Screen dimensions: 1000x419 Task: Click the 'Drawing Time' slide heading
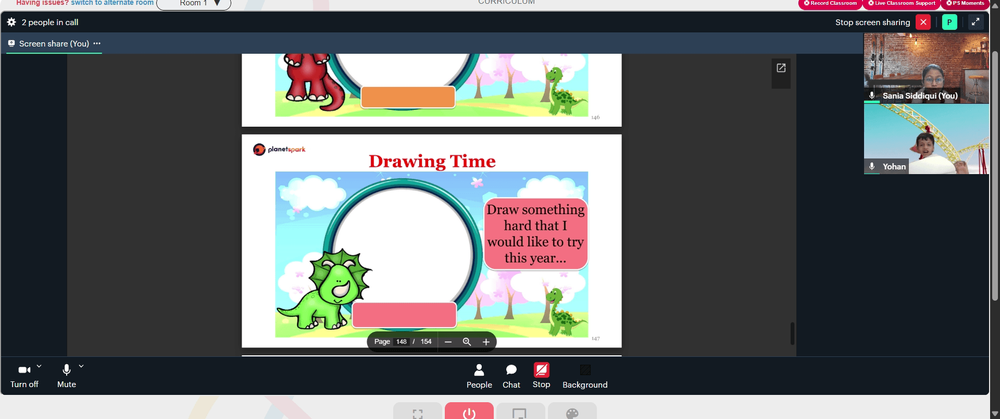tap(432, 161)
